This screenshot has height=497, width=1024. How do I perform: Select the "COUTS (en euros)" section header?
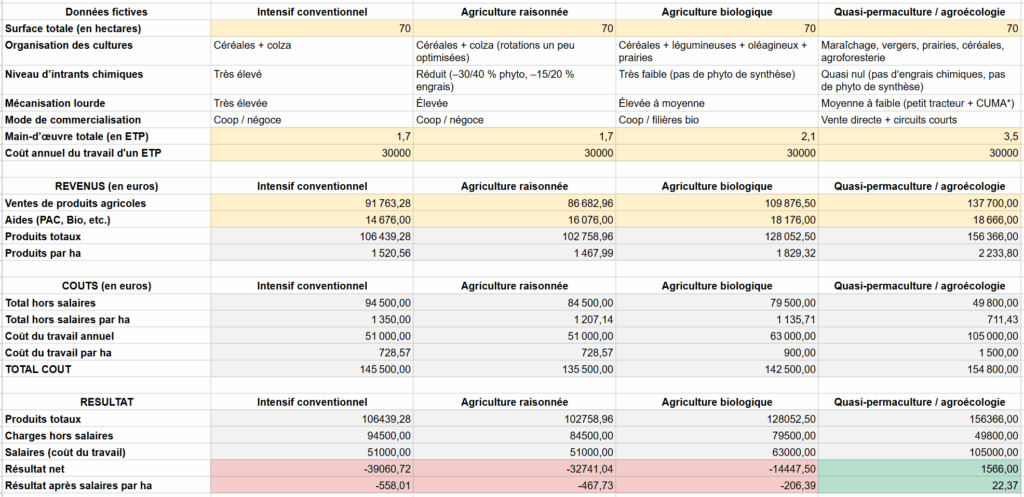click(x=105, y=285)
